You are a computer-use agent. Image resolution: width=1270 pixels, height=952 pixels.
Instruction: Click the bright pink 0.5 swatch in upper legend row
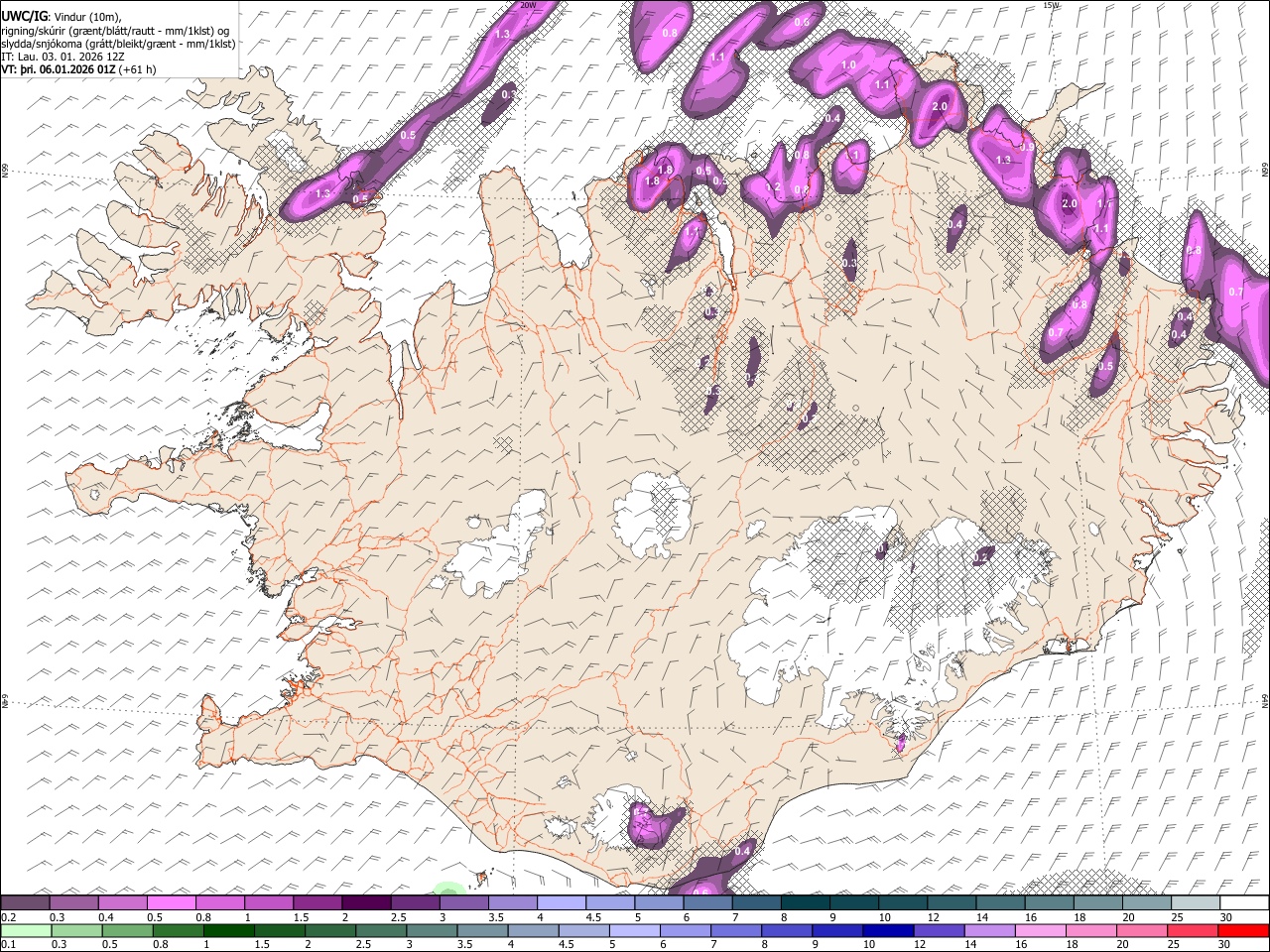click(x=171, y=902)
